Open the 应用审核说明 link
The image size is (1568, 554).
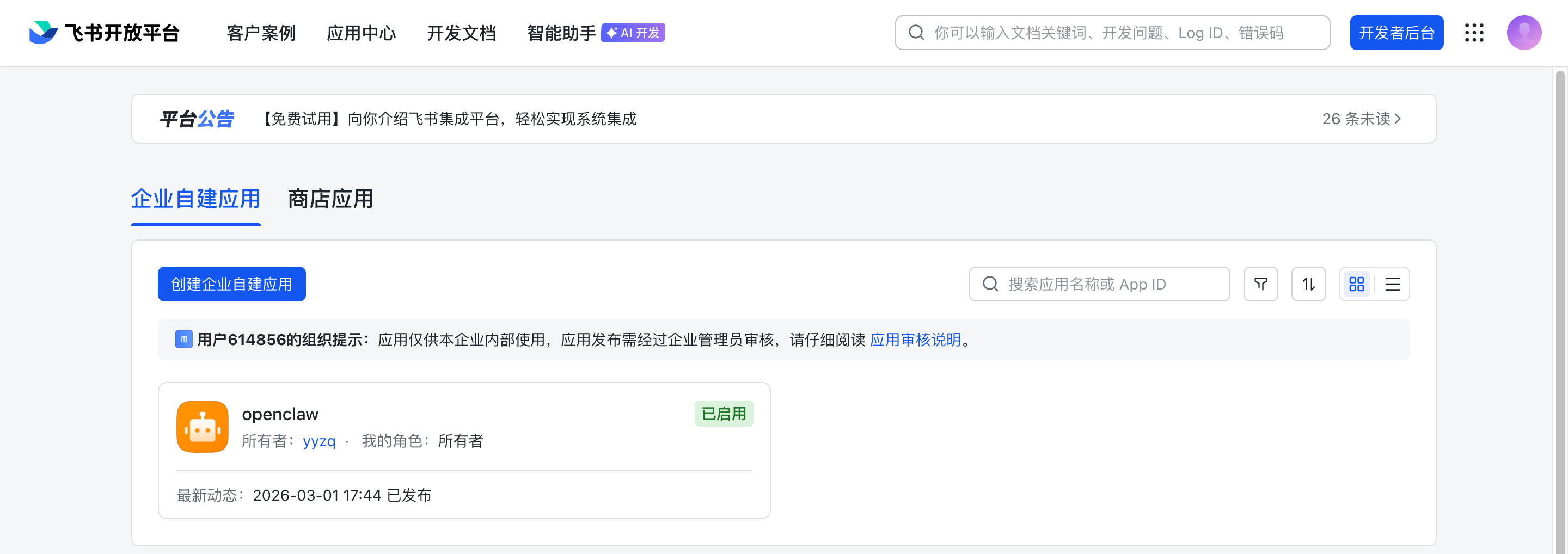pos(915,340)
